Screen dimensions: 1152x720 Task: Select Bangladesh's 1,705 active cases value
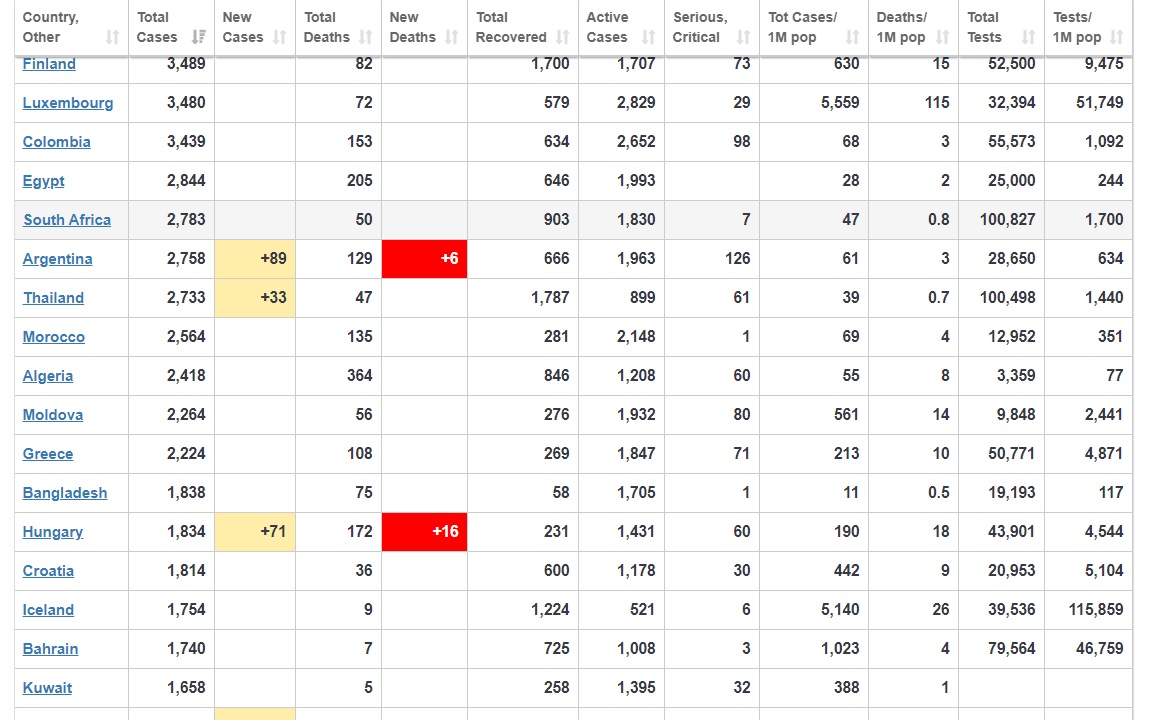point(636,492)
